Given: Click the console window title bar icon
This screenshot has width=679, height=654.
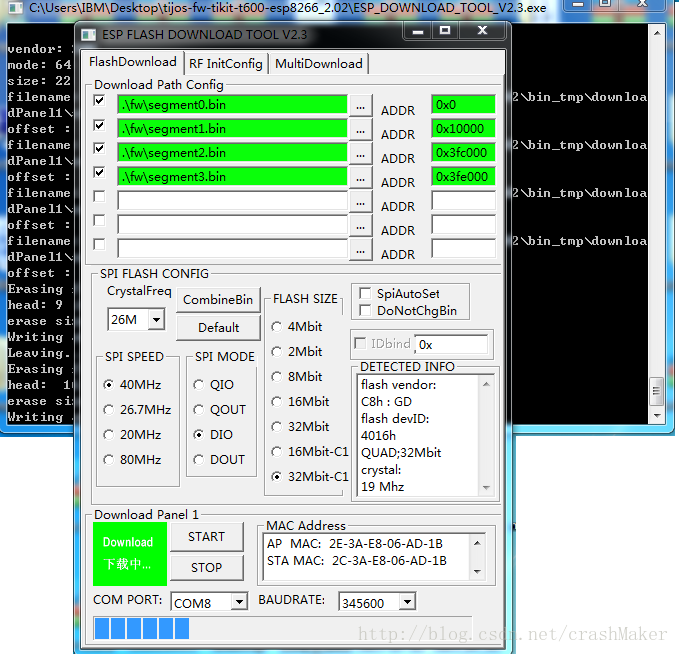Looking at the screenshot, I should point(15,7).
